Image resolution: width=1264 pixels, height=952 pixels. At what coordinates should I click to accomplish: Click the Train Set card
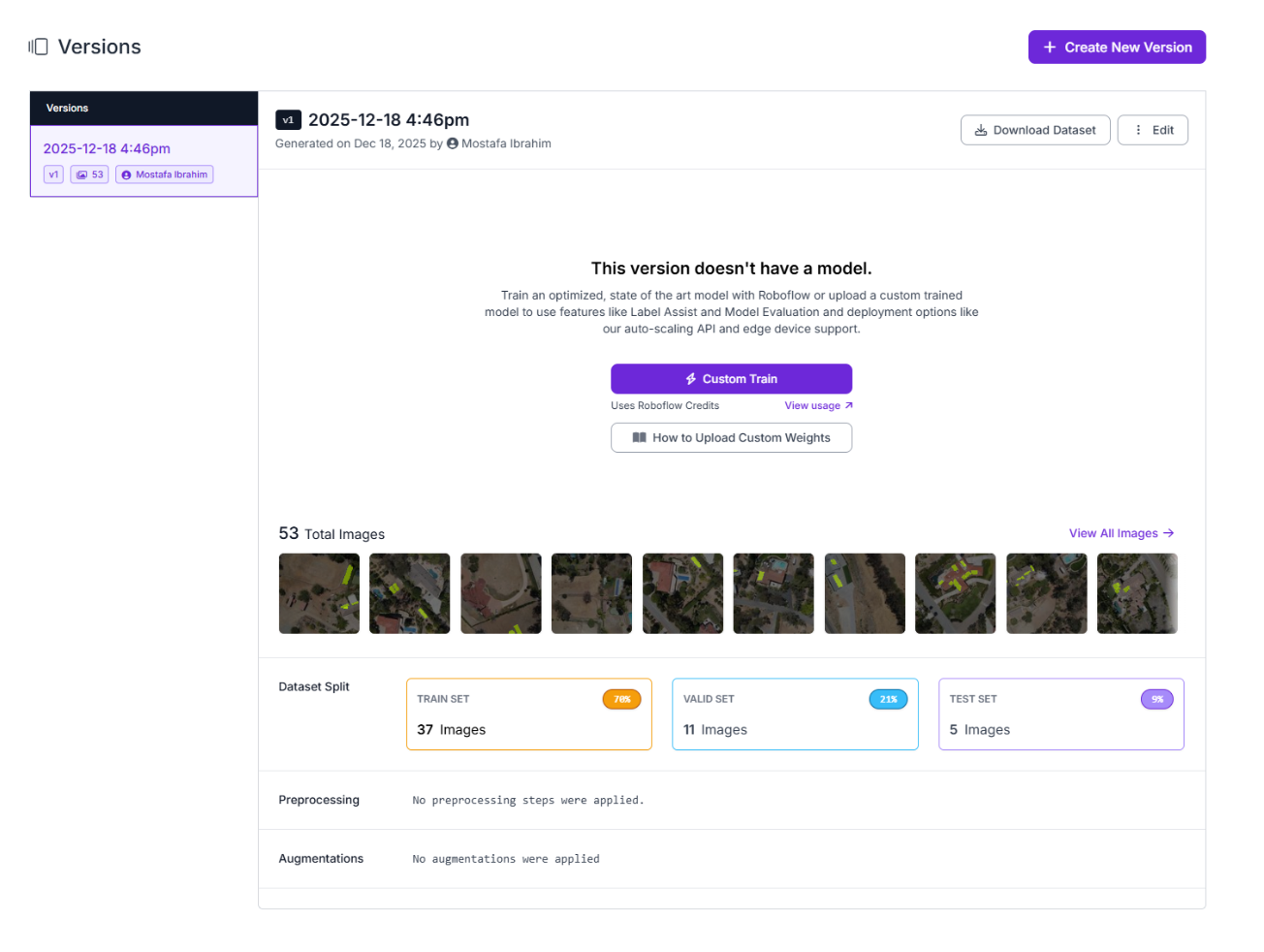[529, 714]
